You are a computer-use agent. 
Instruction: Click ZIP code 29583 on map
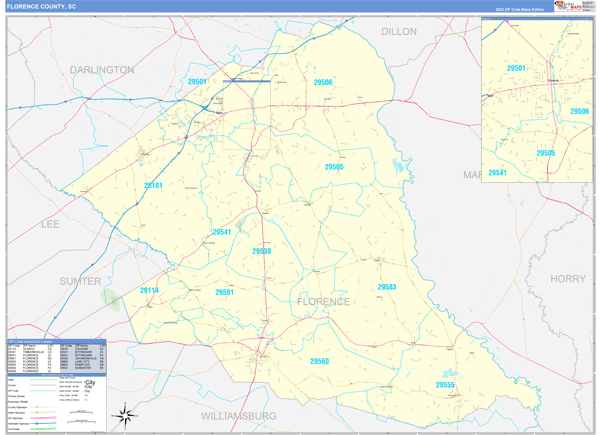[x=387, y=287]
